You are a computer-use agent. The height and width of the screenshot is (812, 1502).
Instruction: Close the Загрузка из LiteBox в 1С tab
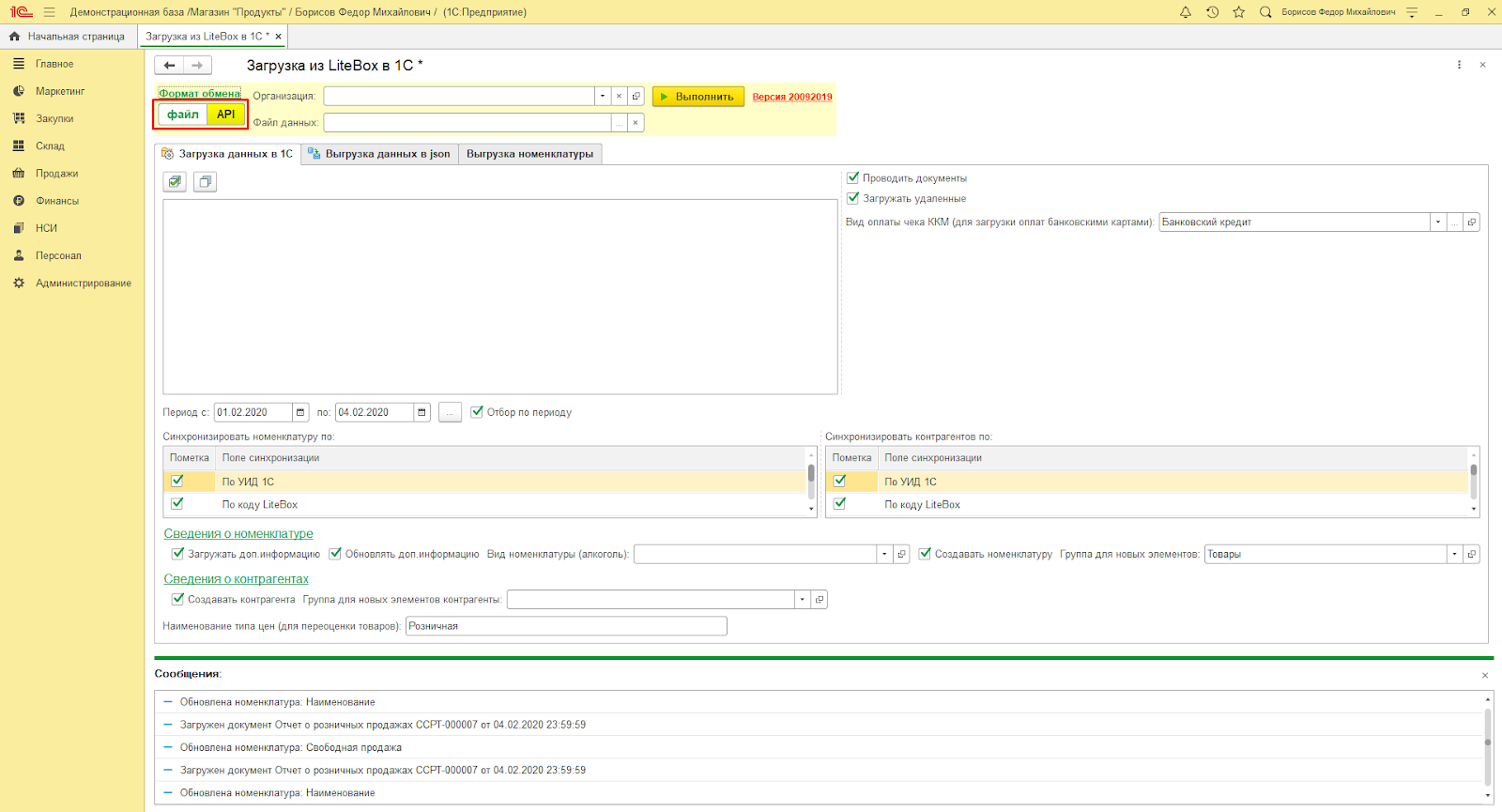[278, 37]
